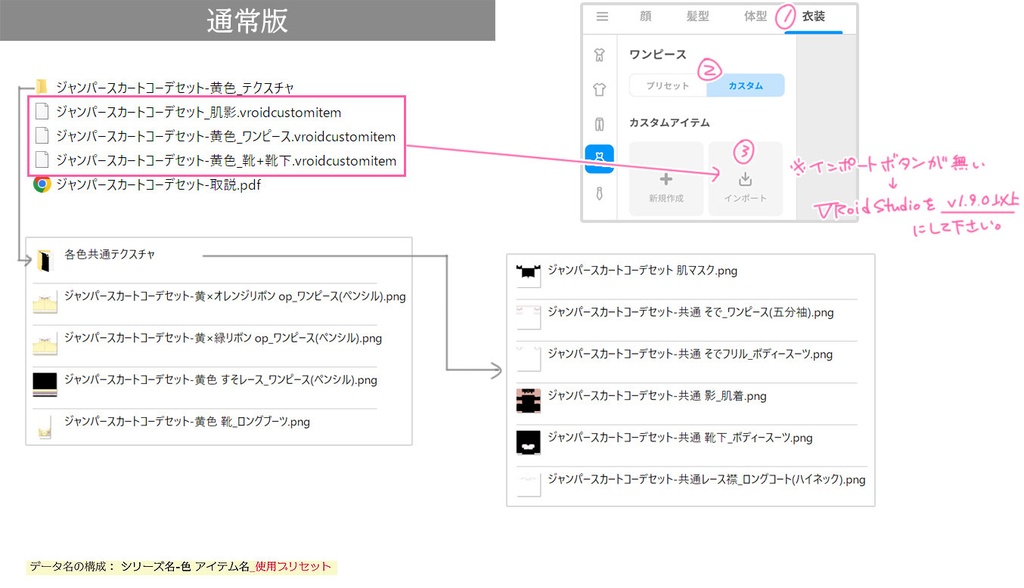Select the tops T-shirt sidebar icon
Image resolution: width=1024 pixels, height=588 pixels.
600,90
